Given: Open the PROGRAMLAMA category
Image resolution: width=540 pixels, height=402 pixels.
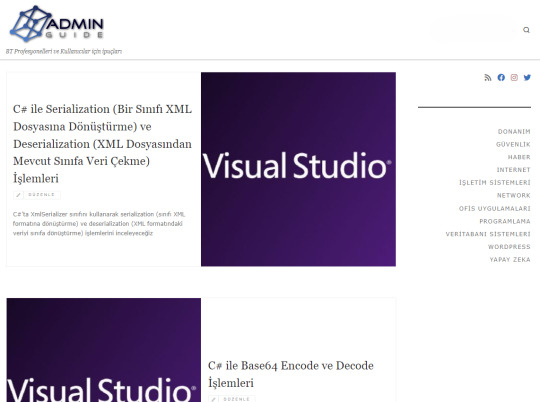Looking at the screenshot, I should click(505, 221).
